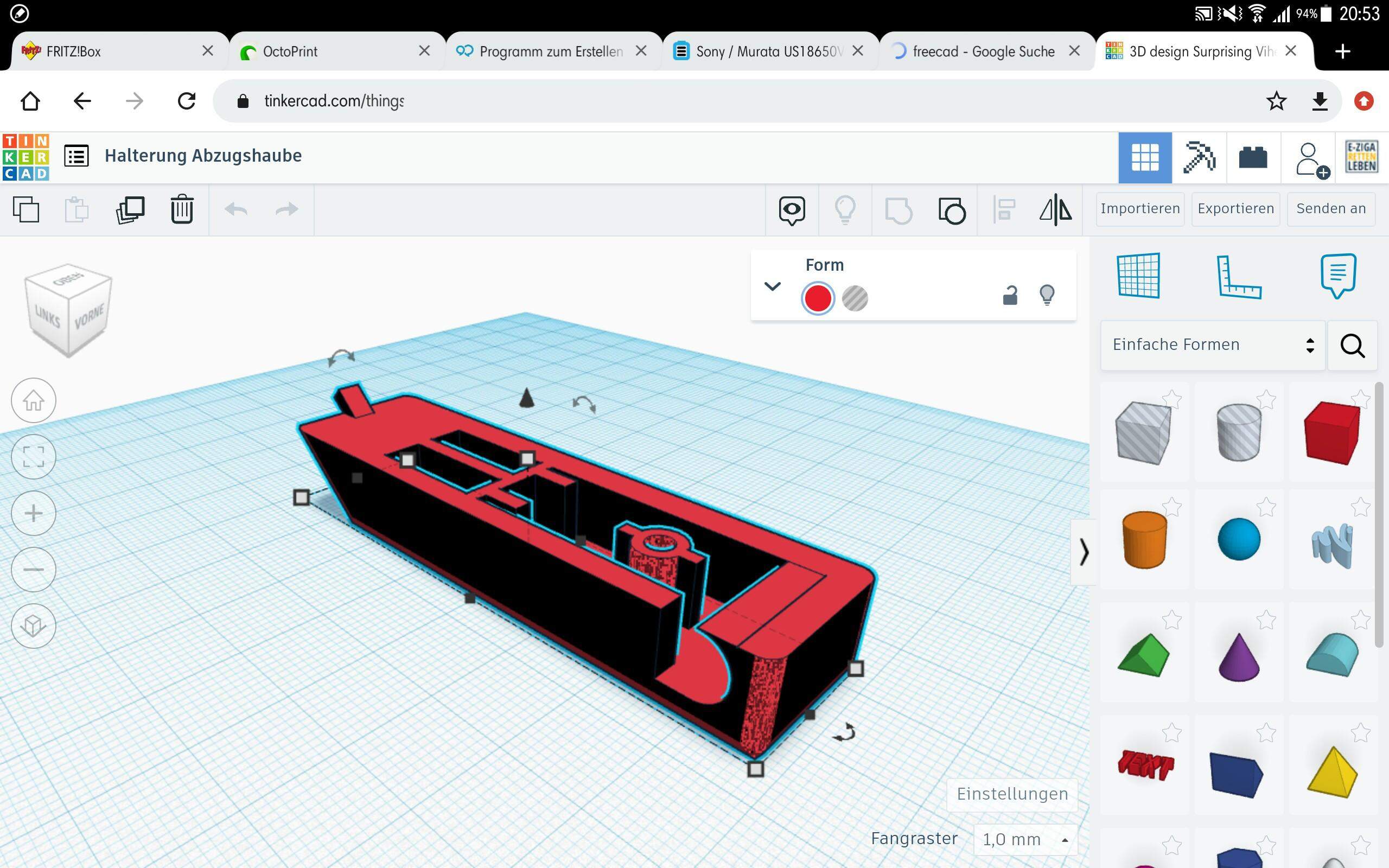1389x868 pixels.
Task: Collapse the Form panel with its chevron
Action: click(x=772, y=286)
